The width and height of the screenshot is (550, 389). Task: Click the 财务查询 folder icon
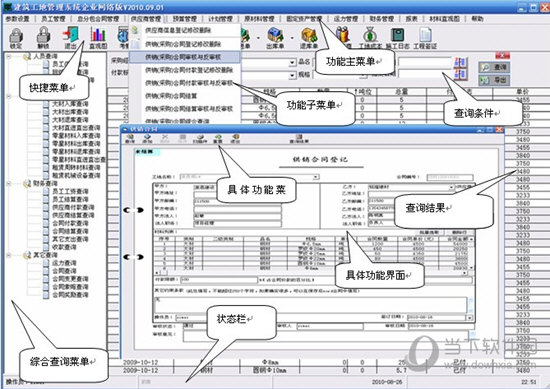27,183
